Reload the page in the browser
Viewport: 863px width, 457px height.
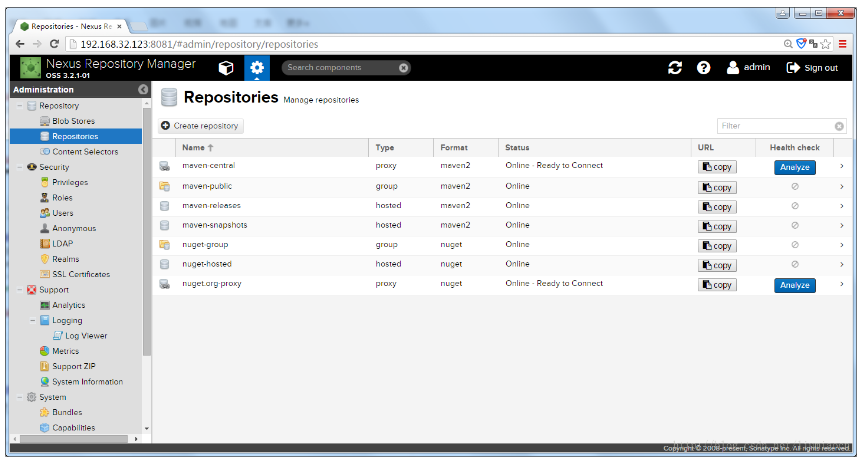tap(54, 44)
